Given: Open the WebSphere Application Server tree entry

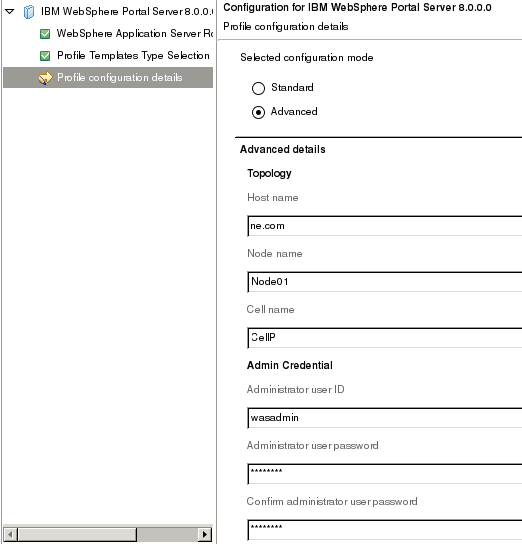Looking at the screenshot, I should coord(135,33).
